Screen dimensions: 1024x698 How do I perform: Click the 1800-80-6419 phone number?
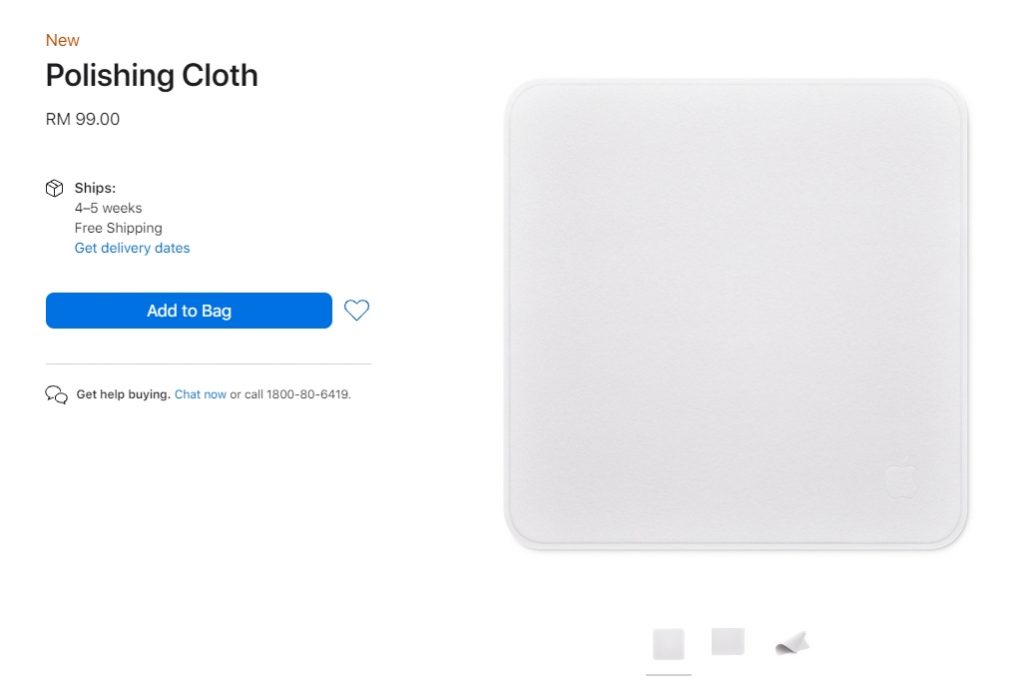[308, 394]
